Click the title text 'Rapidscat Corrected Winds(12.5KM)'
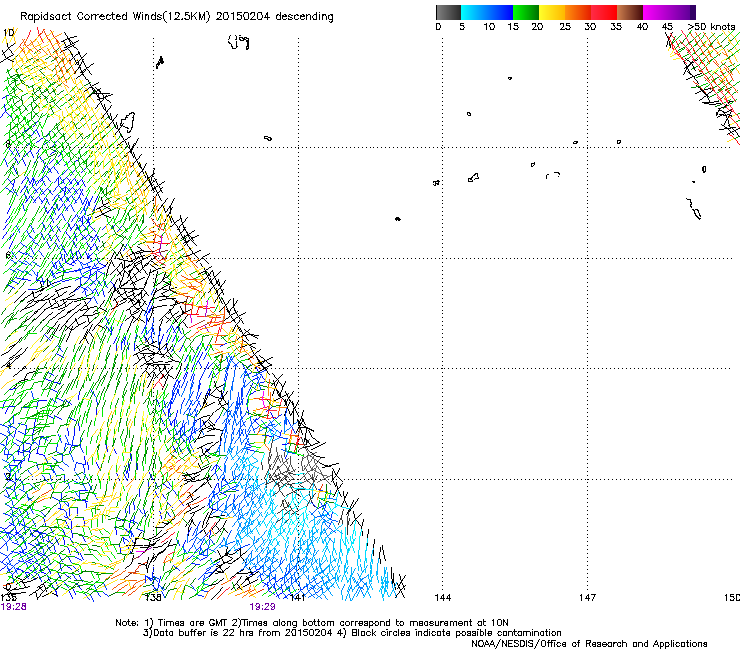This screenshot has width=740, height=650. (115, 17)
